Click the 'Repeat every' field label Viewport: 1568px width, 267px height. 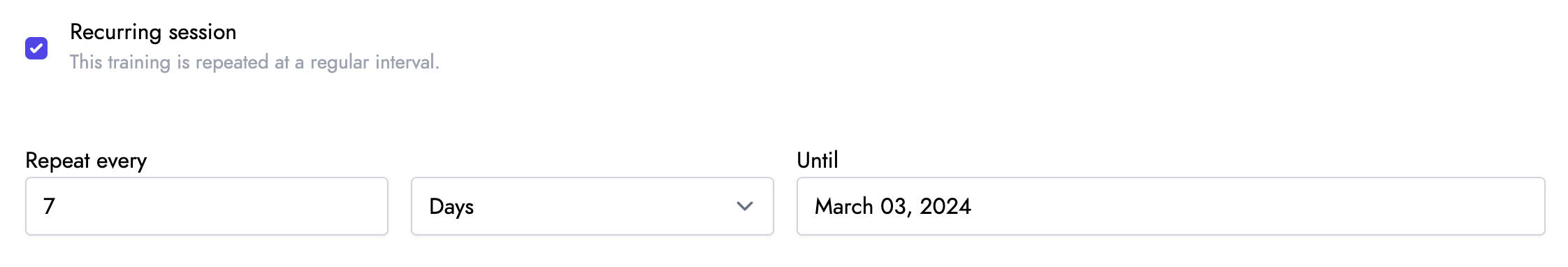point(86,161)
